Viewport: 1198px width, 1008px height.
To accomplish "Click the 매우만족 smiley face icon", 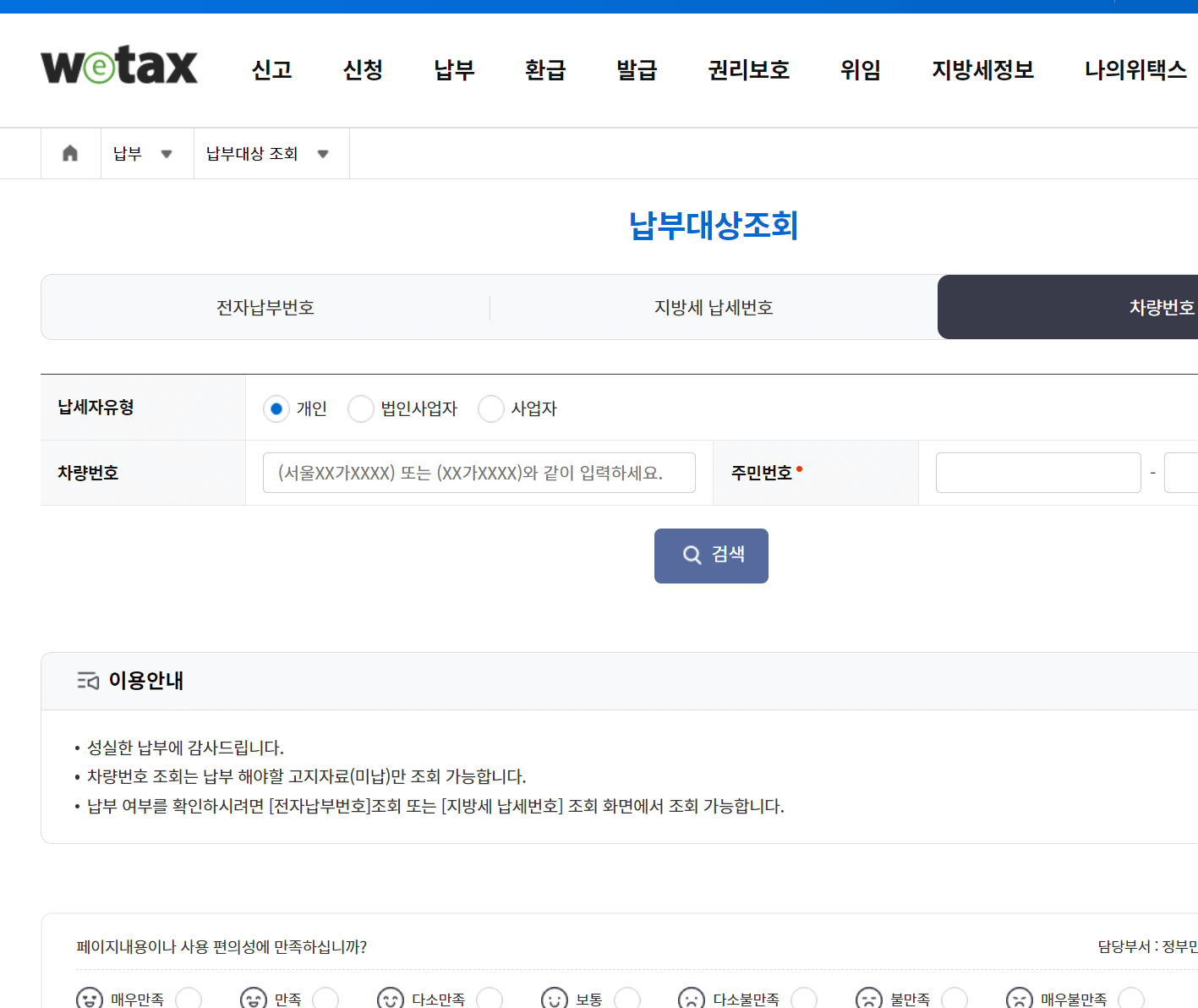I will pyautogui.click(x=89, y=998).
